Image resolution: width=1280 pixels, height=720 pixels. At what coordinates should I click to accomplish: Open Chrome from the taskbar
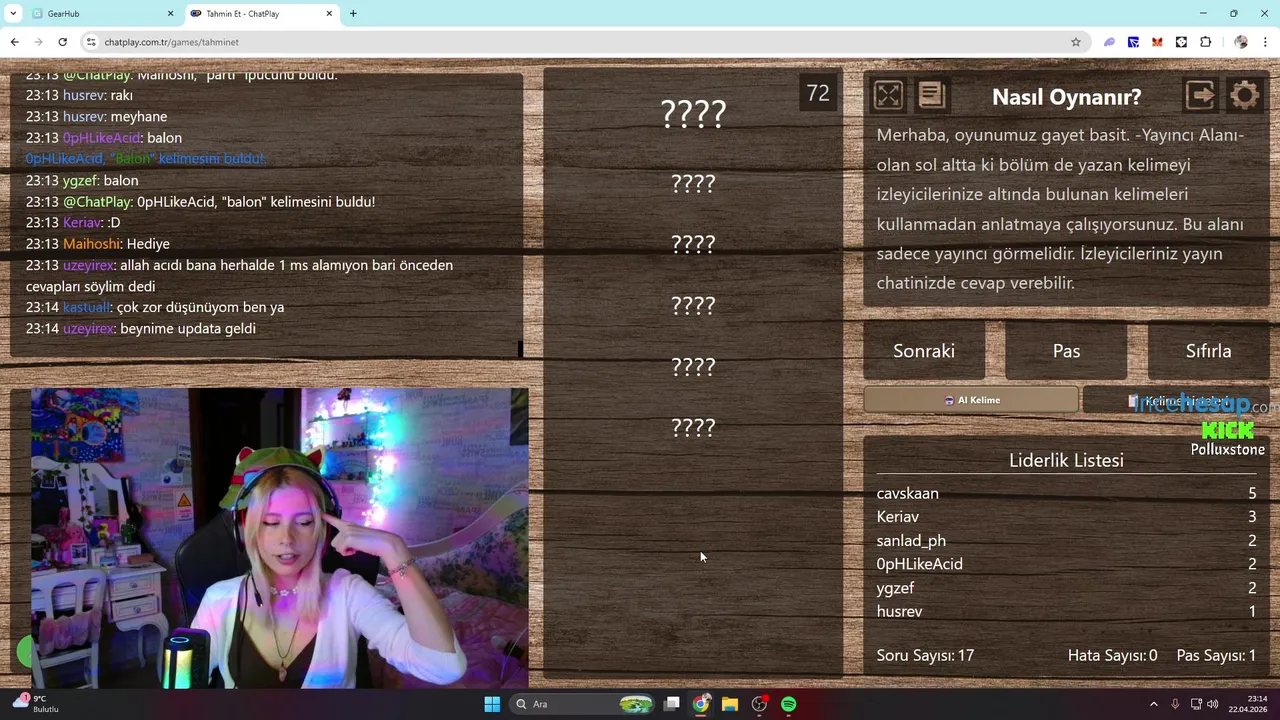point(701,704)
